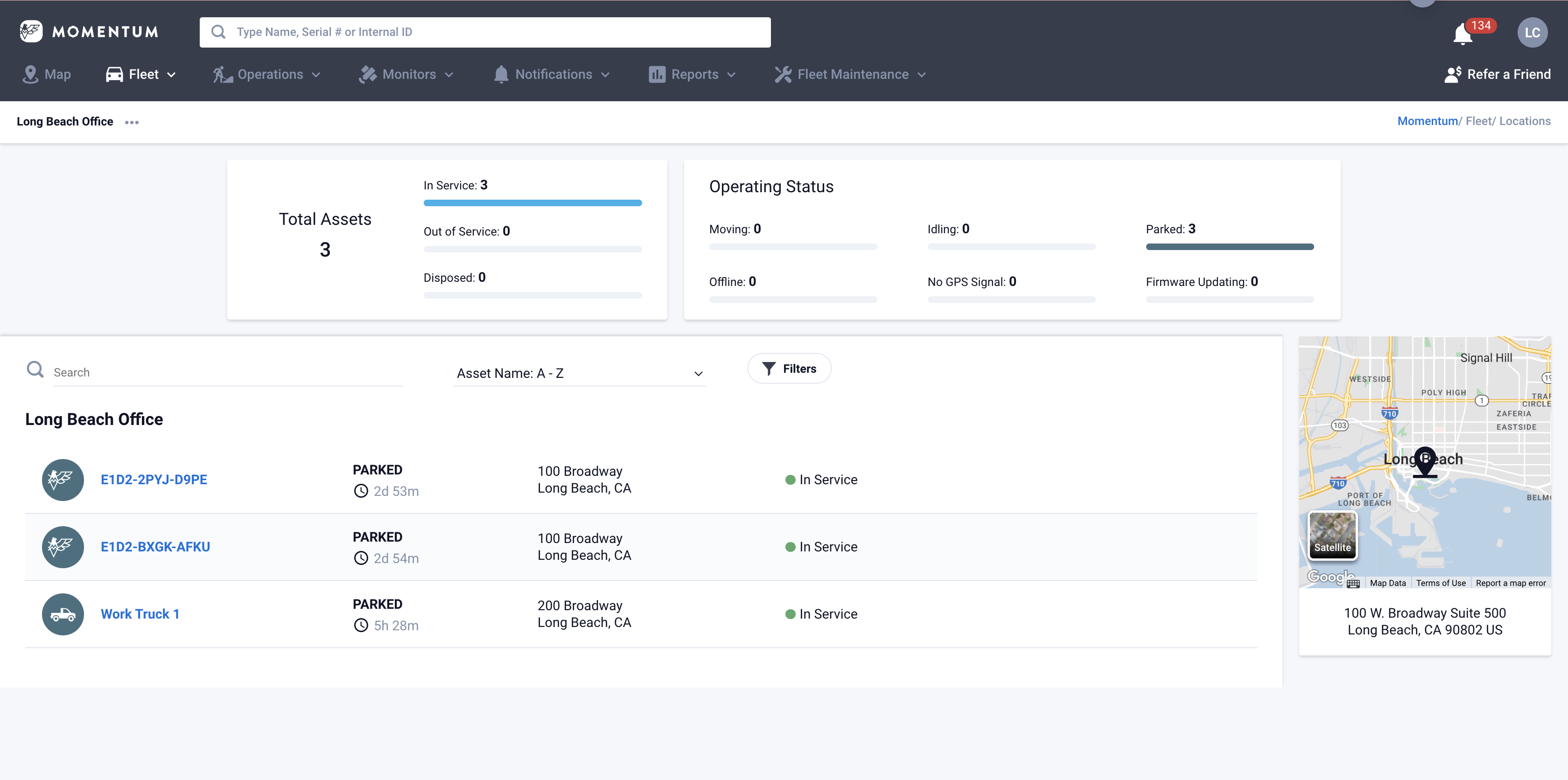
Task: Click the notifications bell icon with badge
Action: point(1463,34)
